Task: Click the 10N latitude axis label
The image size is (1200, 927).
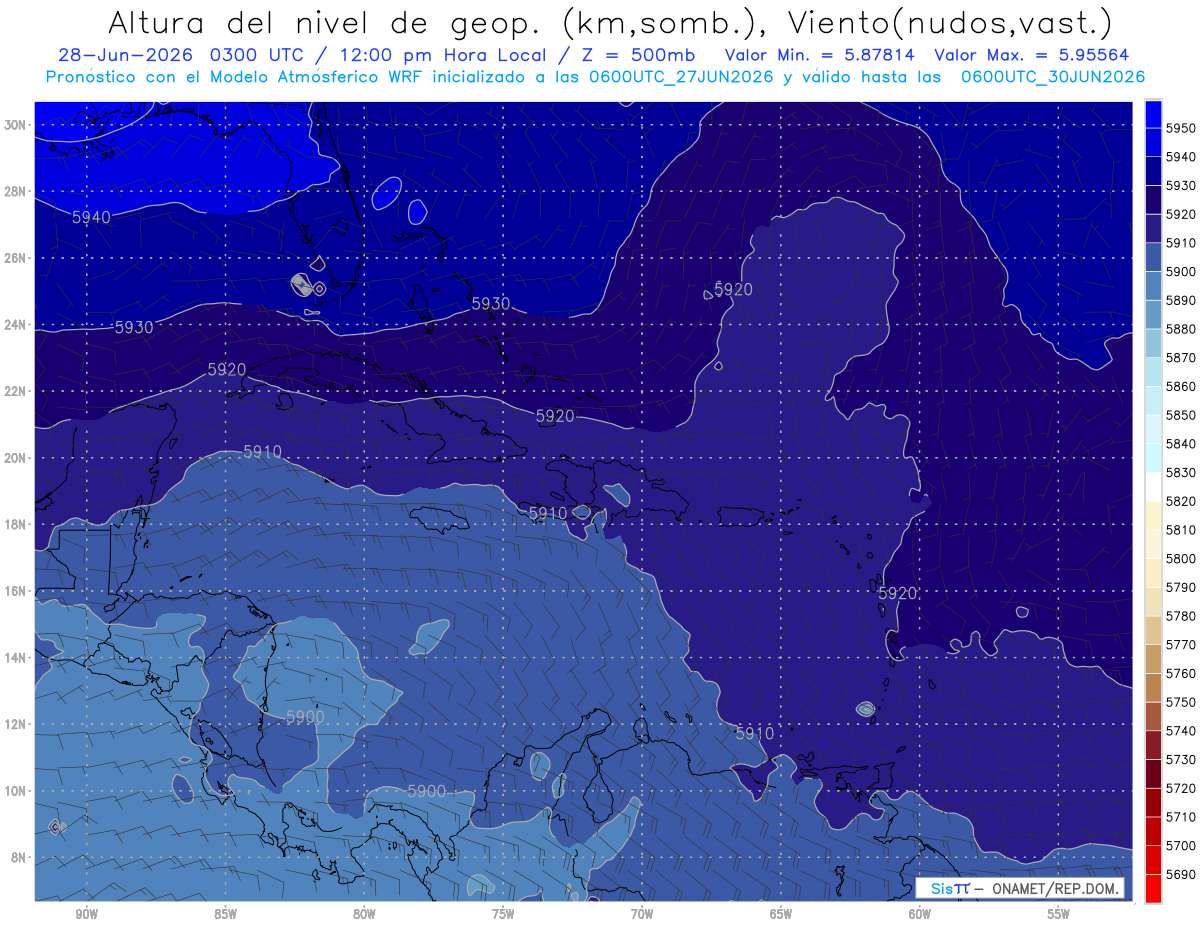Action: tap(13, 791)
